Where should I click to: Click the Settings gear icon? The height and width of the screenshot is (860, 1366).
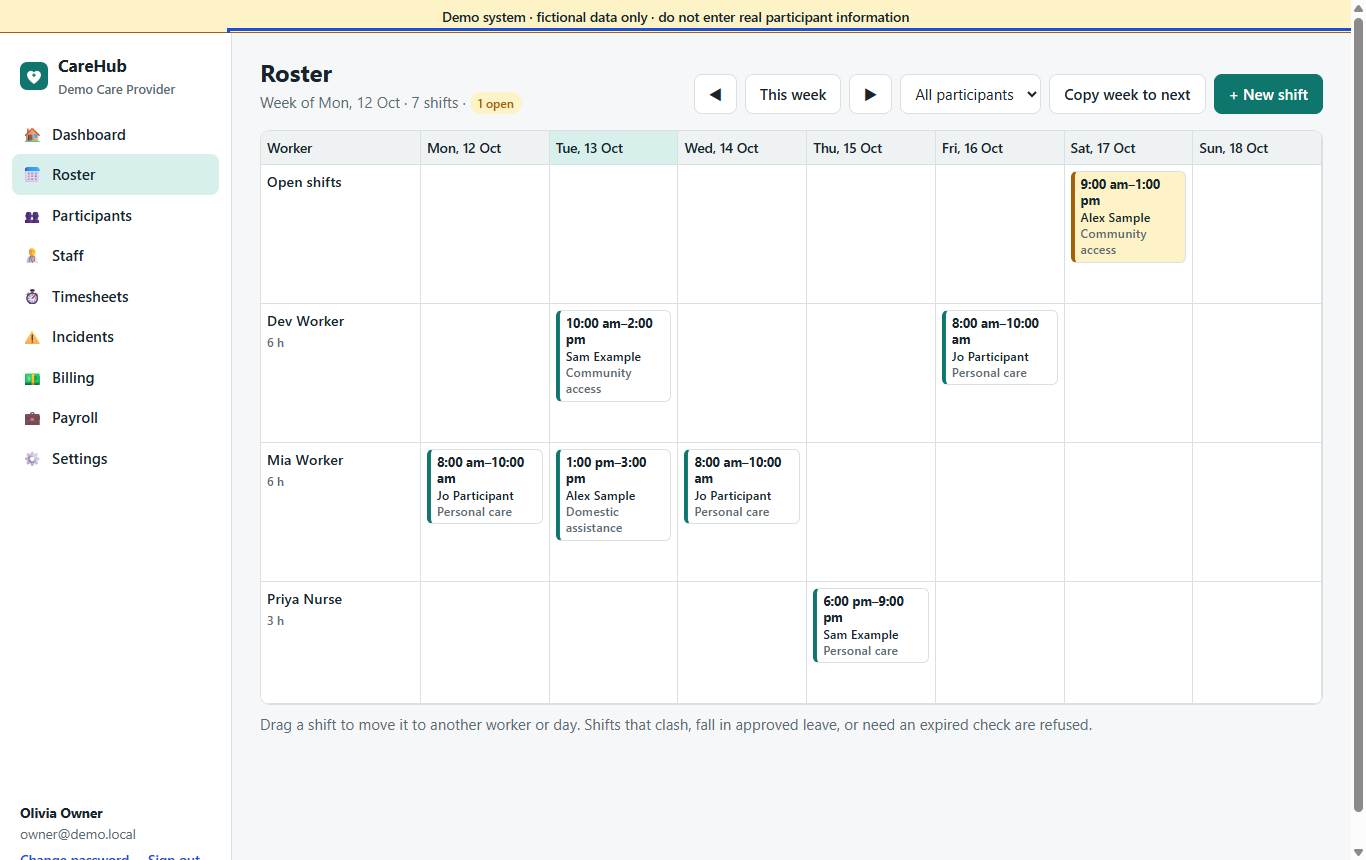(x=32, y=459)
